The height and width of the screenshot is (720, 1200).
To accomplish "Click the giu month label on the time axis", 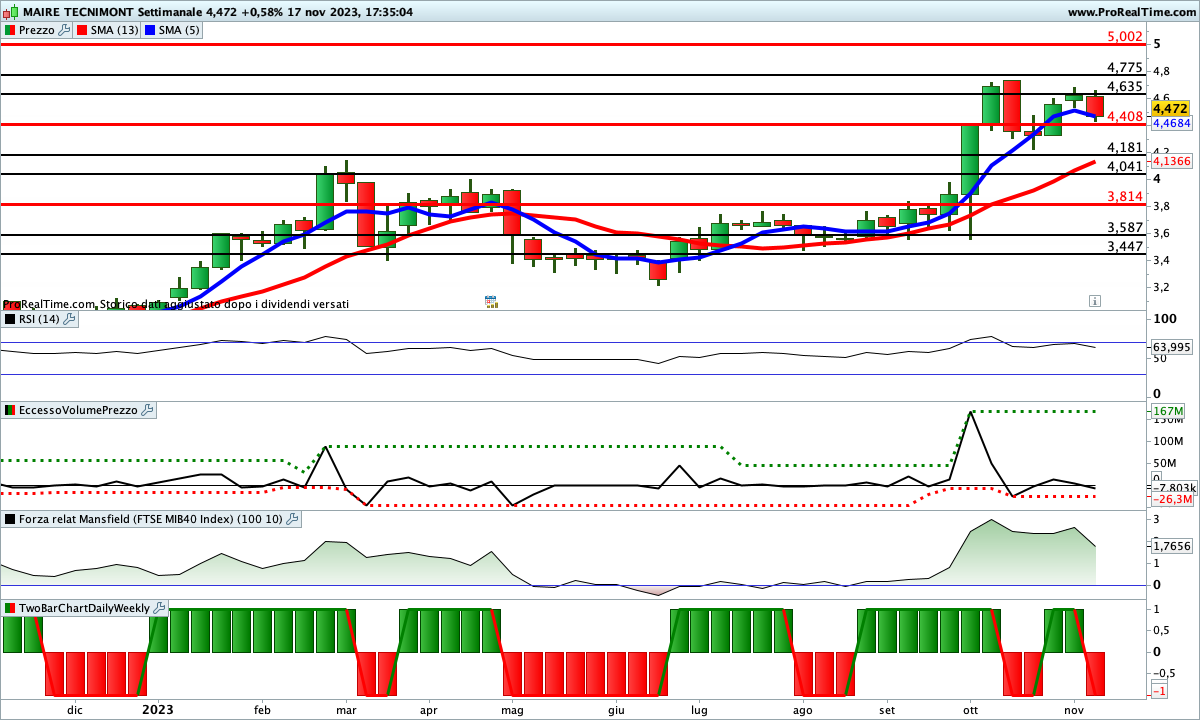I will tap(616, 709).
